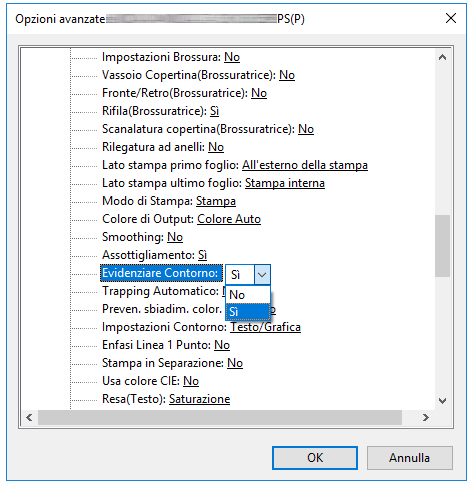Select the Modo di Stampa setting
The image size is (475, 484).
click(169, 201)
